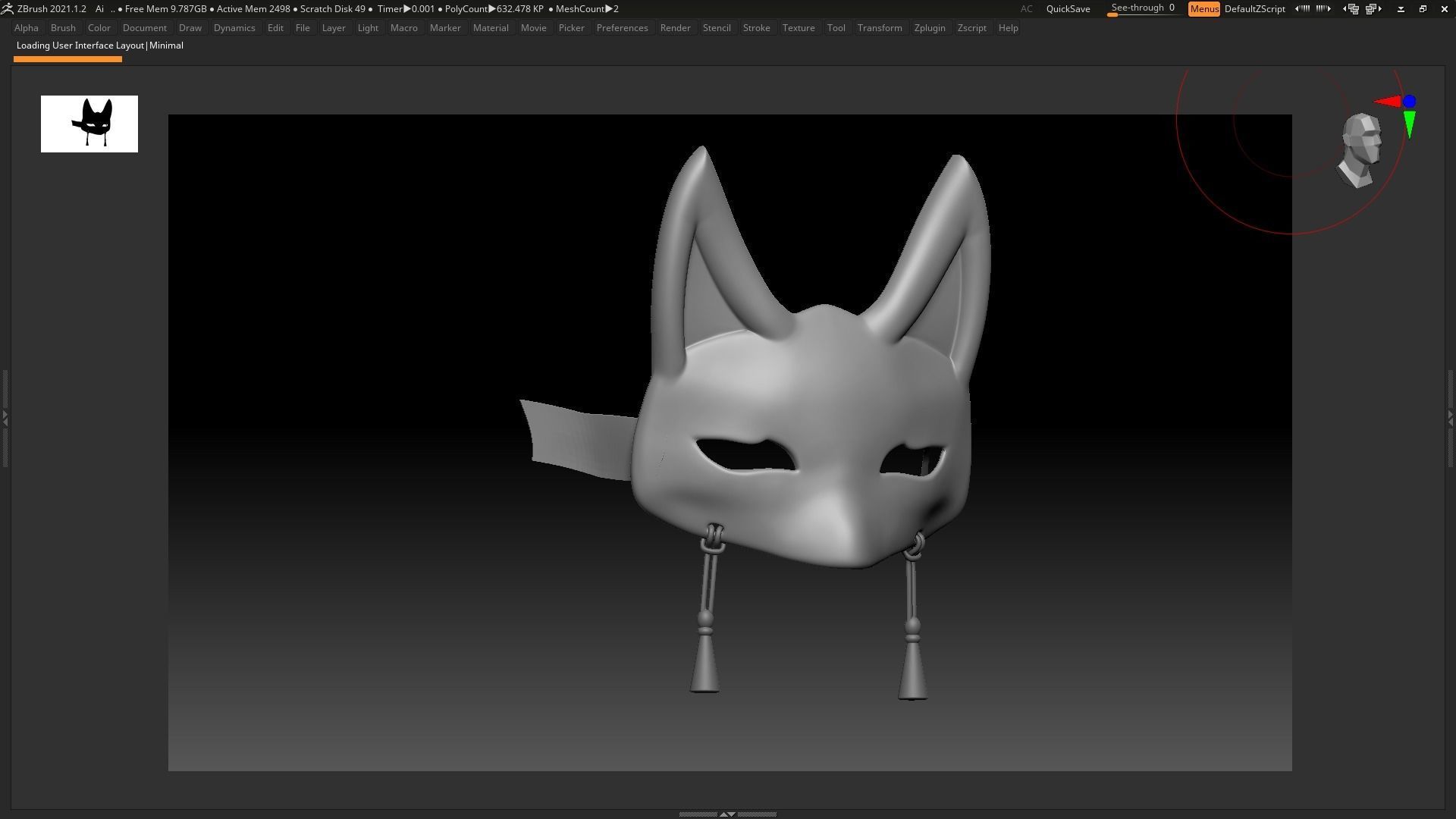Click the Free Mem 9.787GB readout

click(165, 9)
